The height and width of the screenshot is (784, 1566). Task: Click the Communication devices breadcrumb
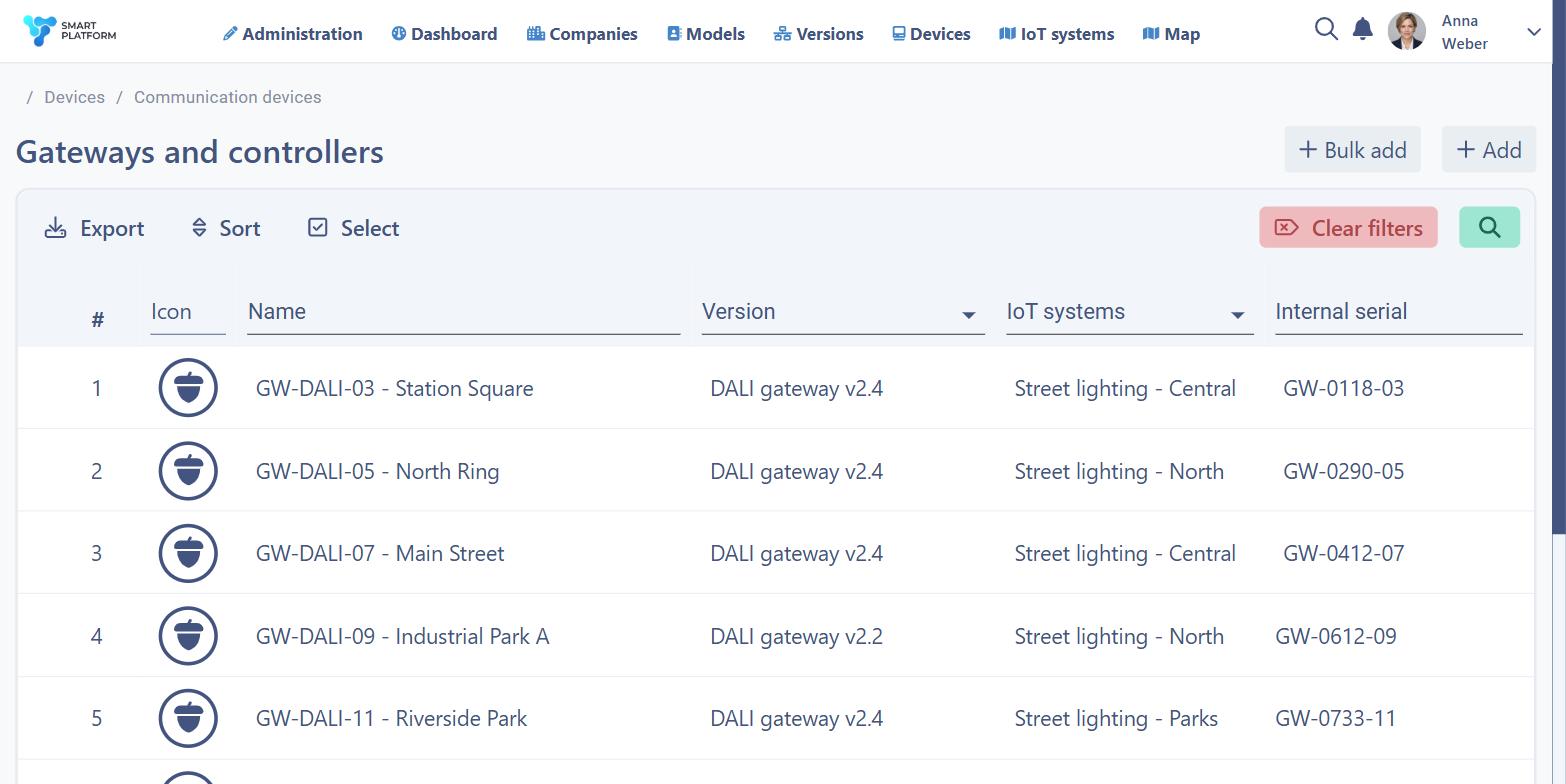tap(228, 97)
